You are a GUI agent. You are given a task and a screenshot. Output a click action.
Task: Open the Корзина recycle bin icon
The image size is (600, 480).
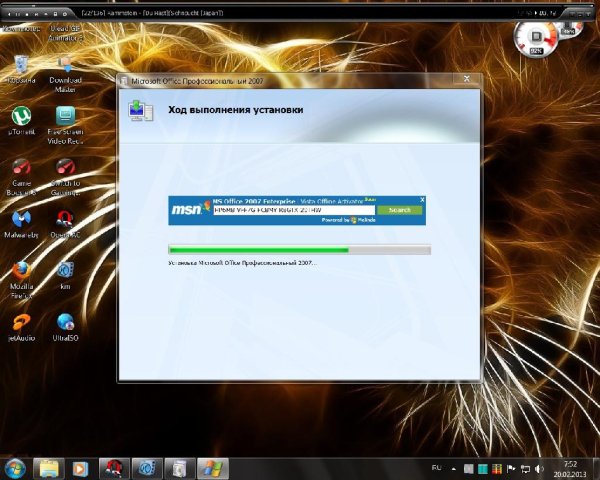pyautogui.click(x=21, y=69)
